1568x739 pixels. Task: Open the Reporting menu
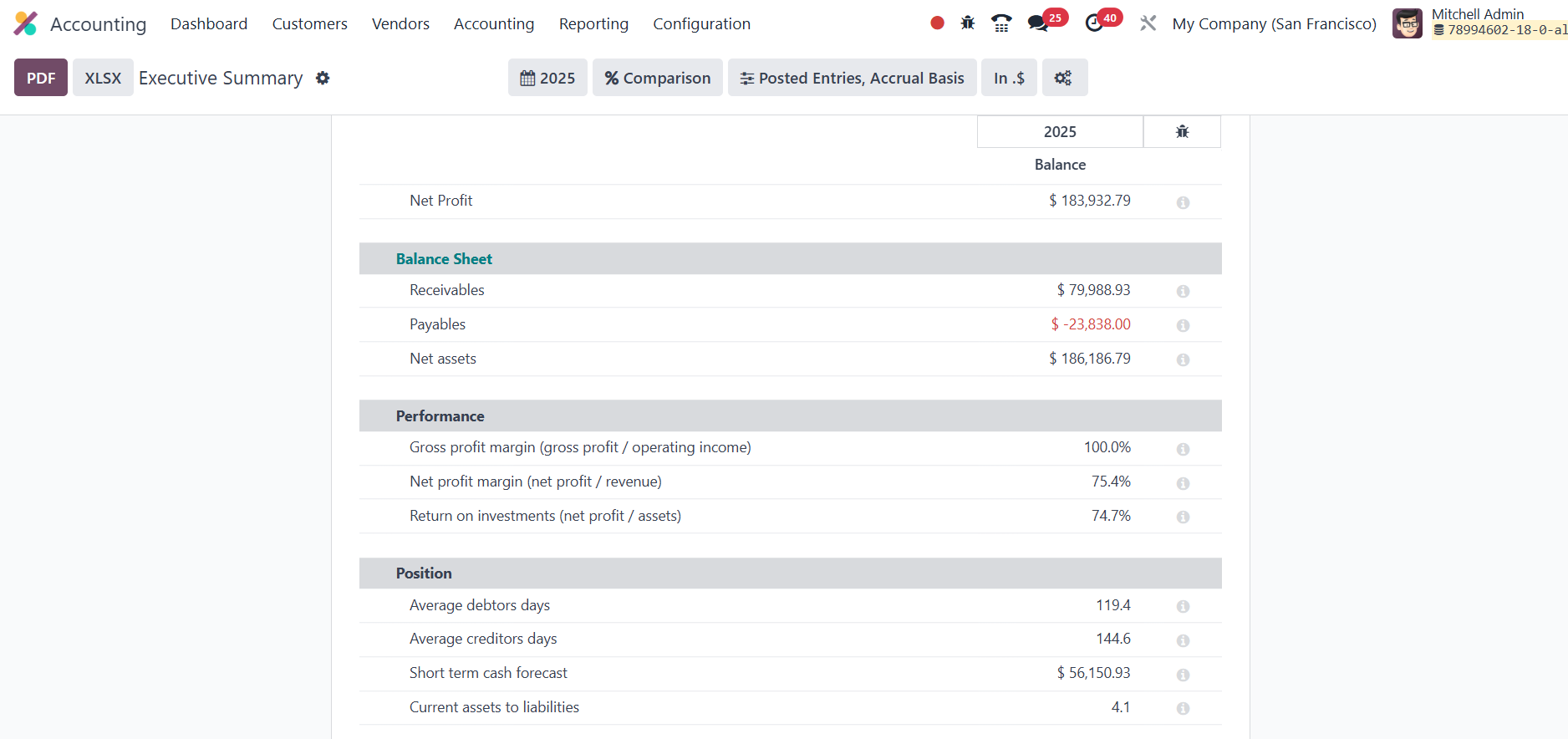(x=593, y=23)
